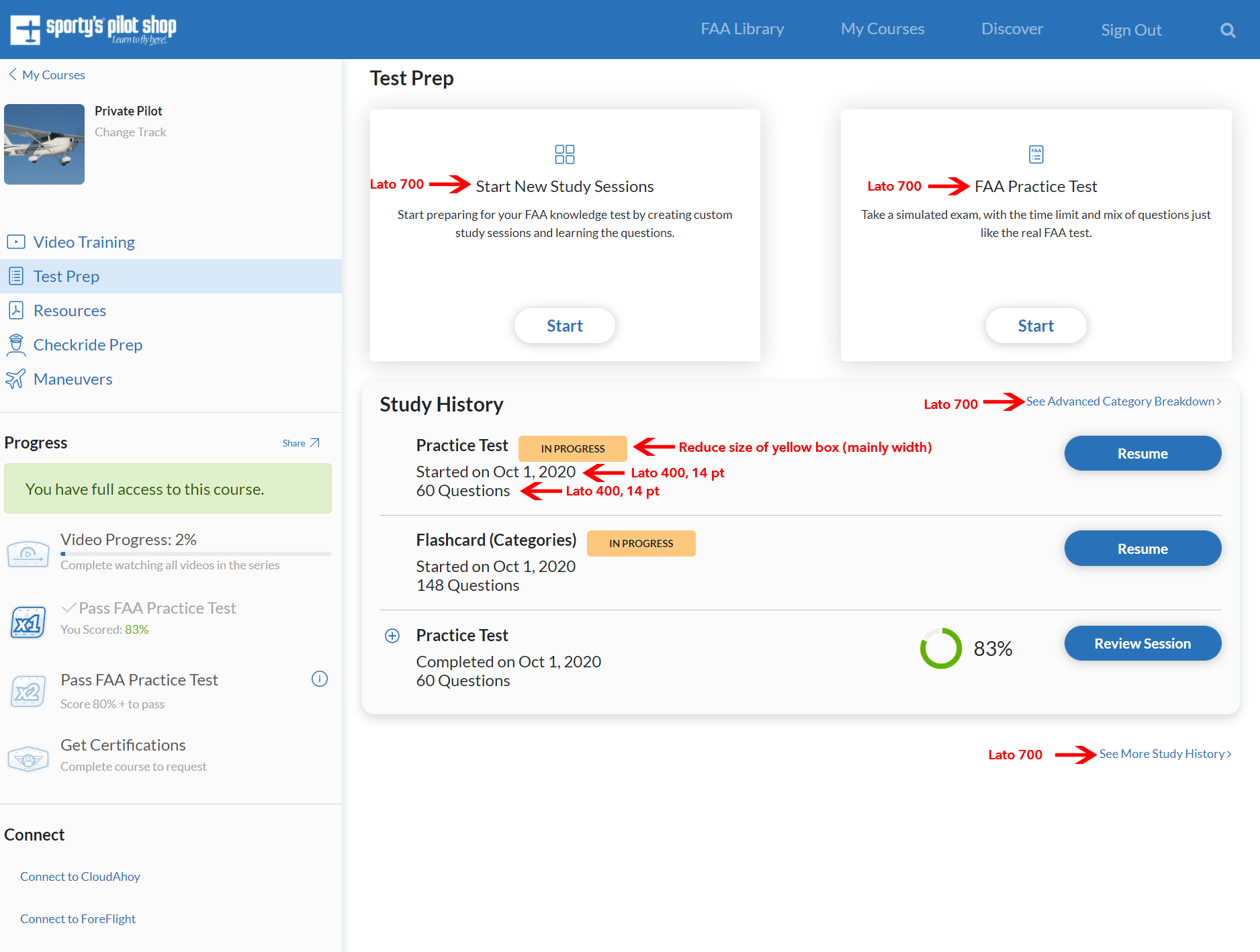Open See Advanced Category Breakdown link
1260x952 pixels.
coord(1124,401)
